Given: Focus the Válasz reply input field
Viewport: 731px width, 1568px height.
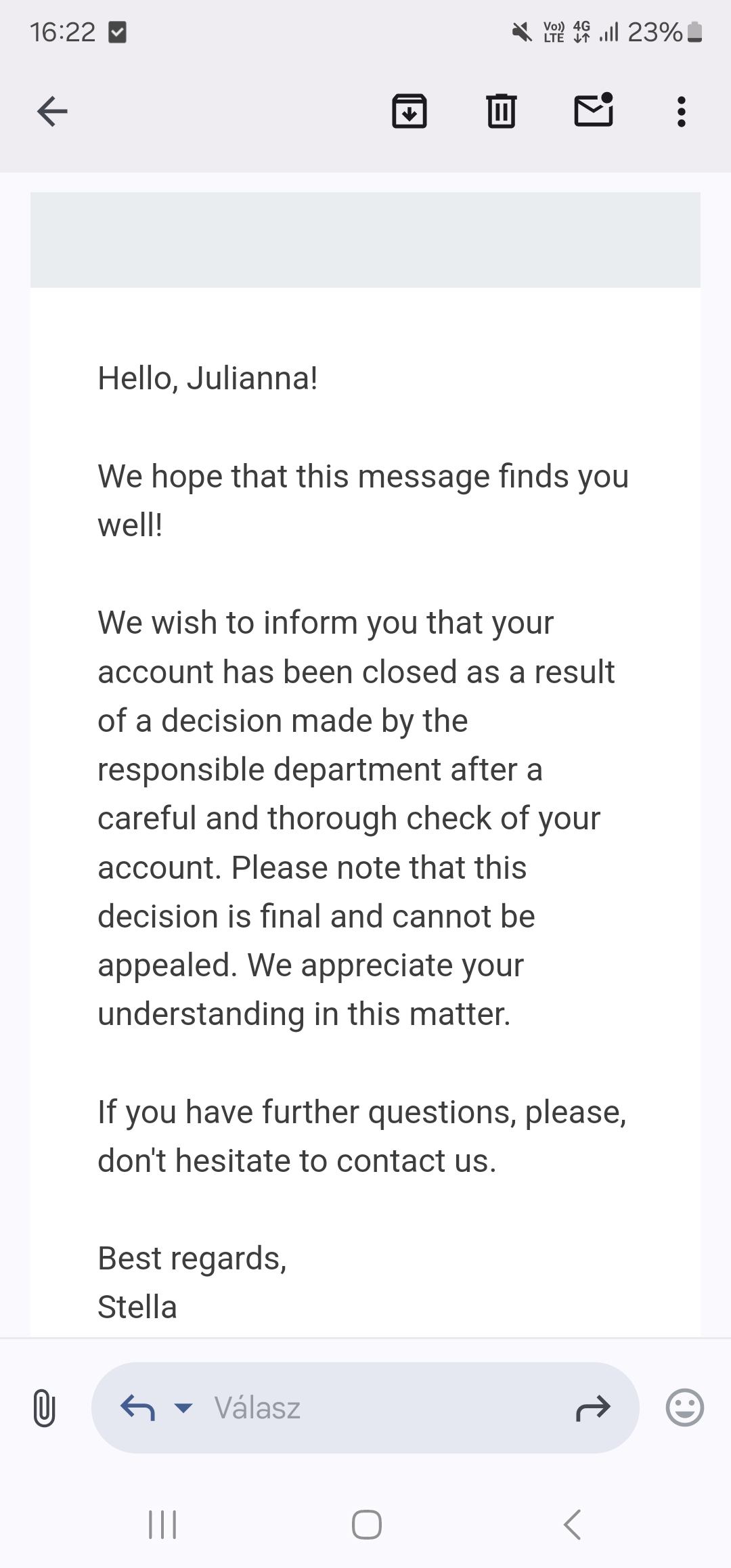Looking at the screenshot, I should pos(365,1408).
